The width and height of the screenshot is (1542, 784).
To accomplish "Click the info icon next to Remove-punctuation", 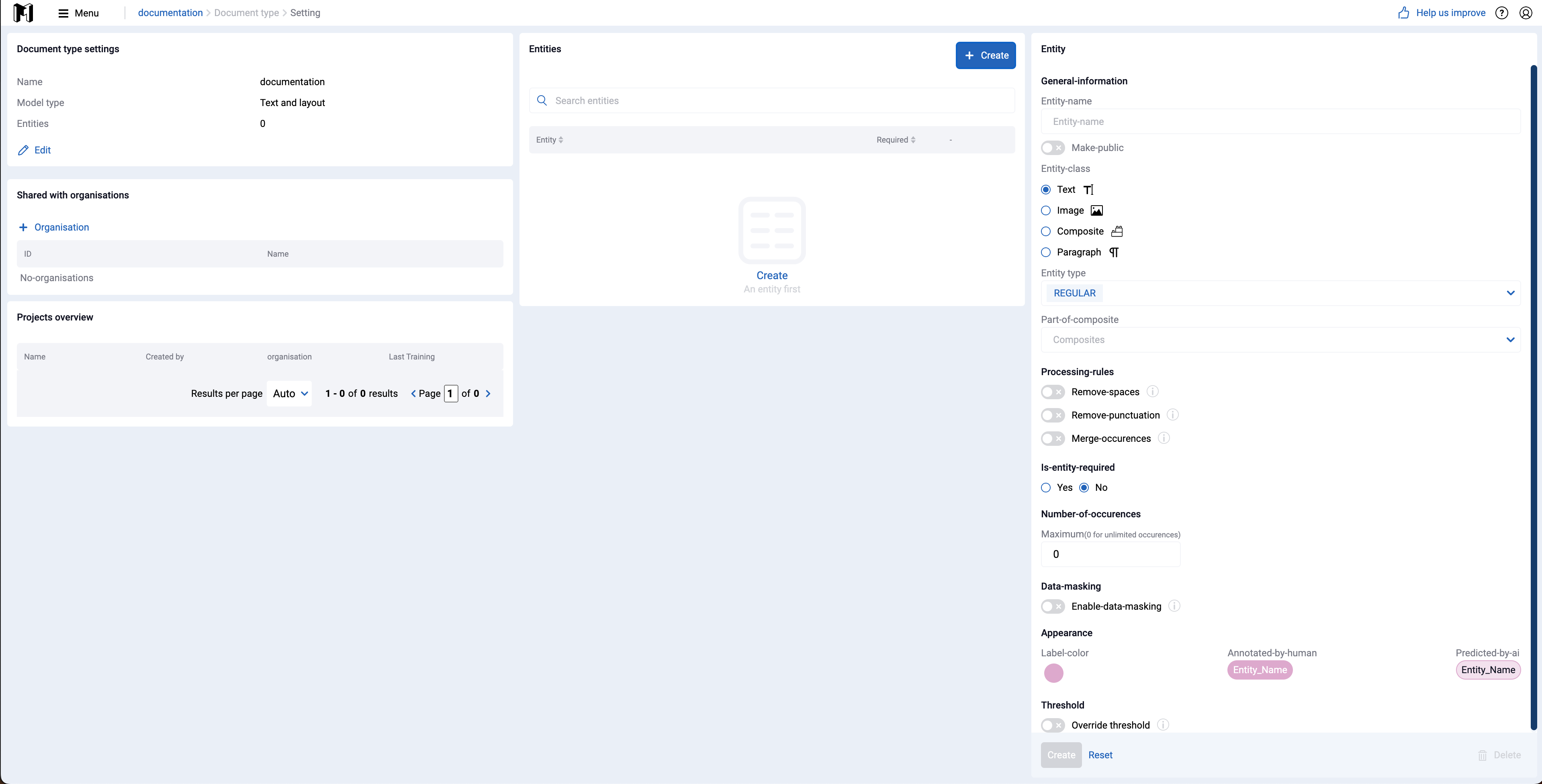I will [x=1173, y=415].
